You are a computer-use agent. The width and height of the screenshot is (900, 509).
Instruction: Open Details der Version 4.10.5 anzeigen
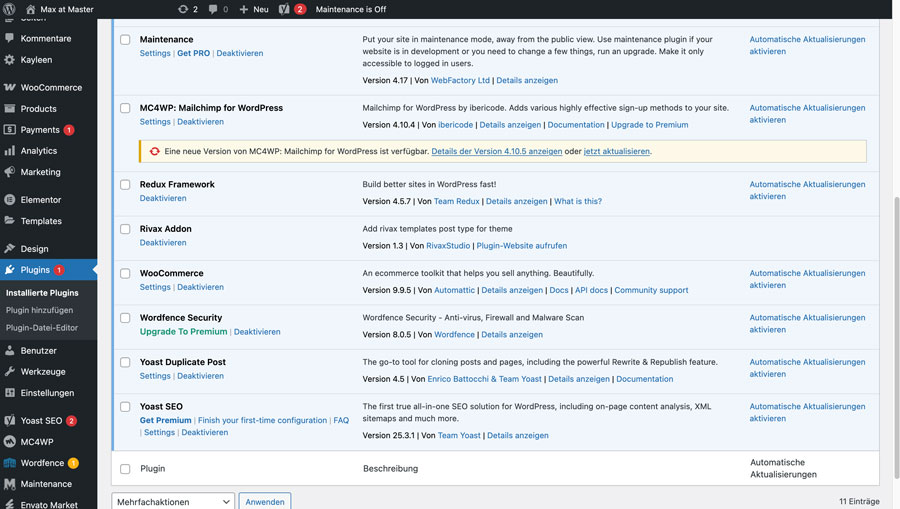[496, 151]
